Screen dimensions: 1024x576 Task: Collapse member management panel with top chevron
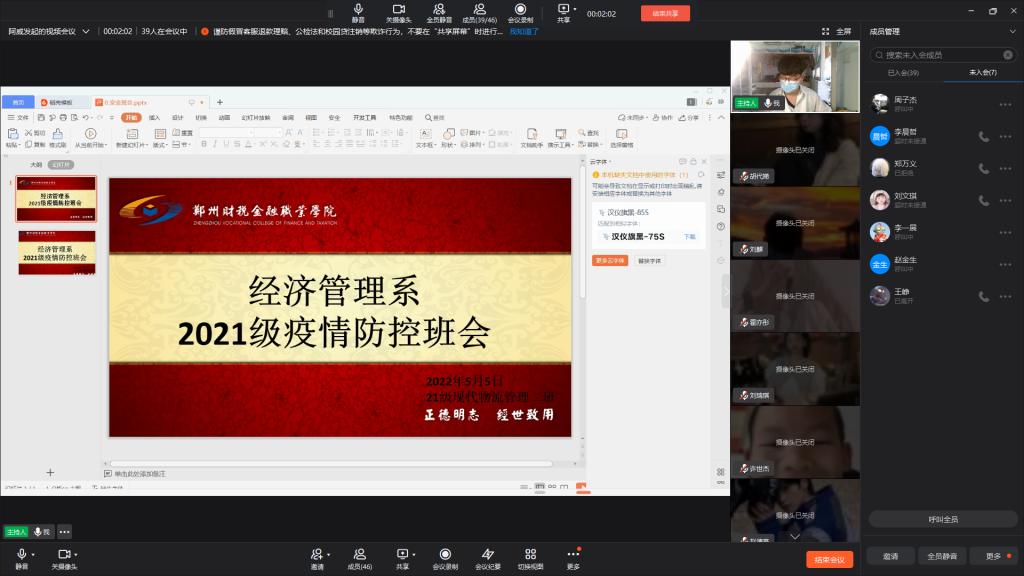[1012, 31]
